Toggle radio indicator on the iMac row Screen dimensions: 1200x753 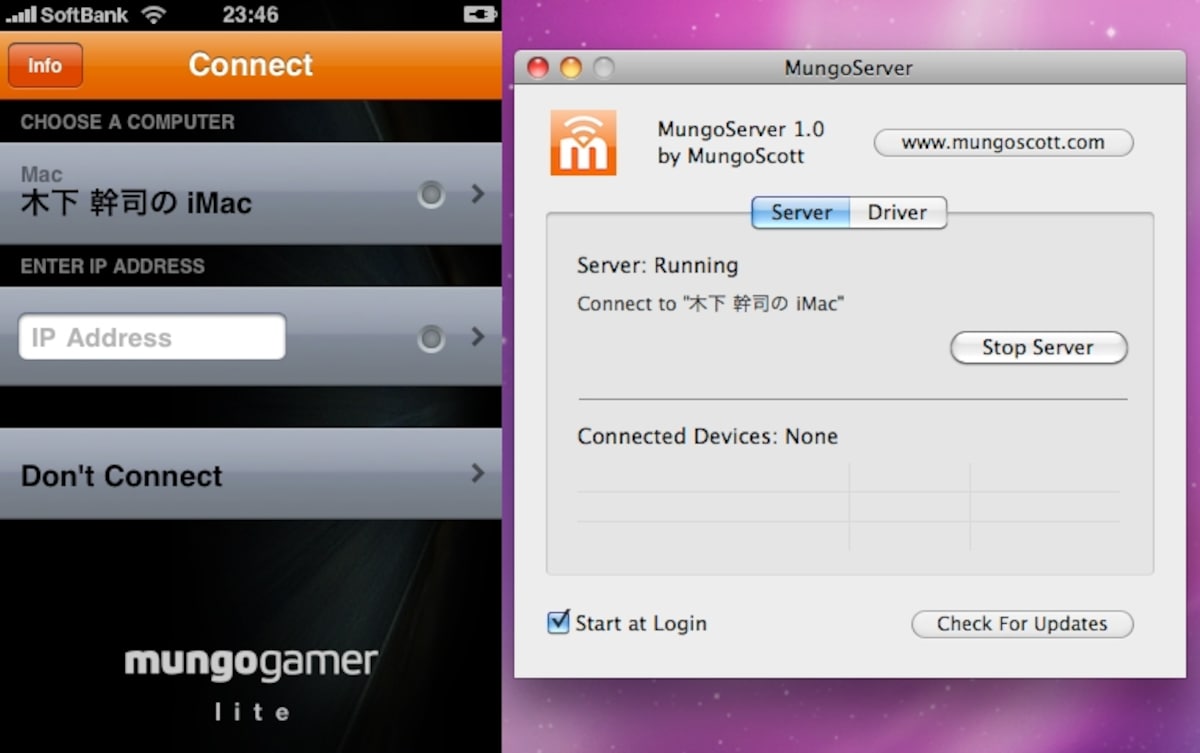click(431, 195)
